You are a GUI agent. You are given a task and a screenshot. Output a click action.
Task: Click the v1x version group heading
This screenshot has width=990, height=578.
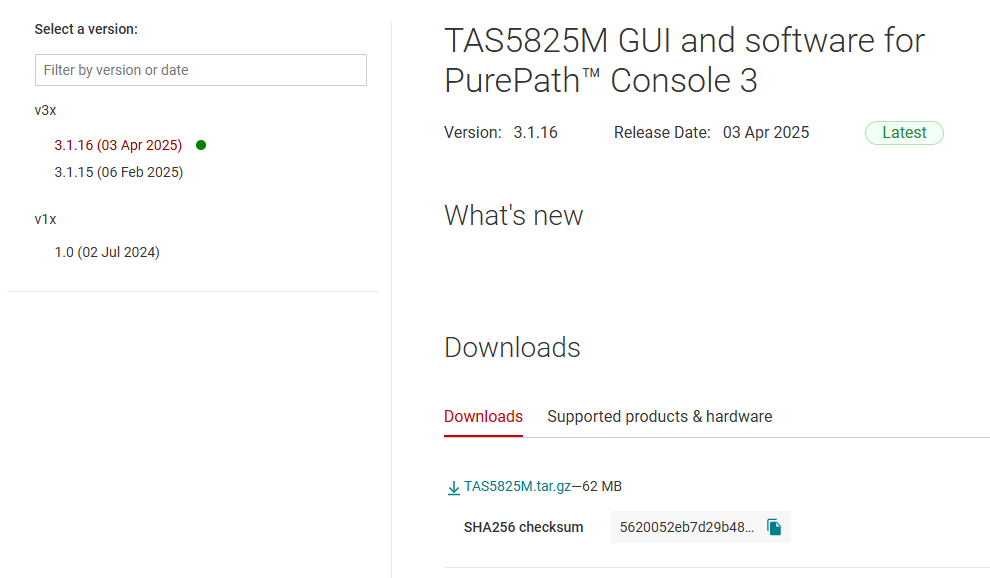45,219
